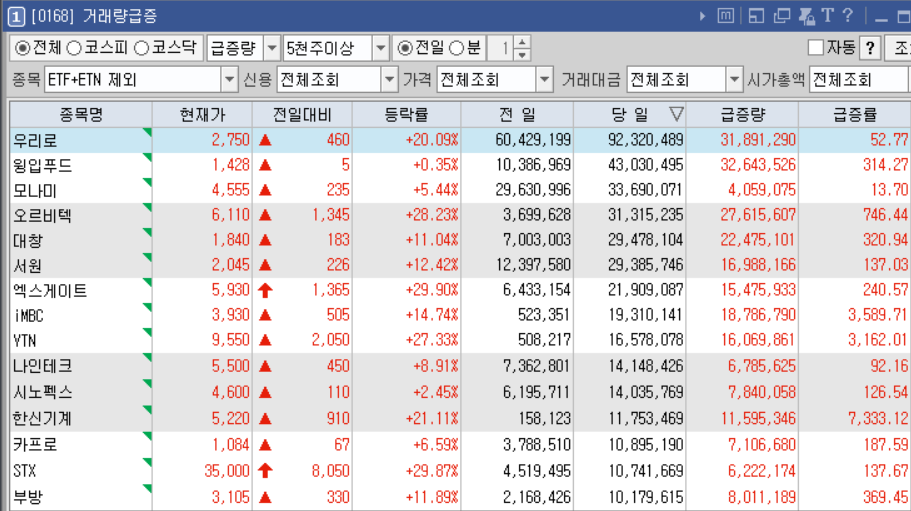Select the 부방 stock name
The height and width of the screenshot is (511, 911).
28,498
